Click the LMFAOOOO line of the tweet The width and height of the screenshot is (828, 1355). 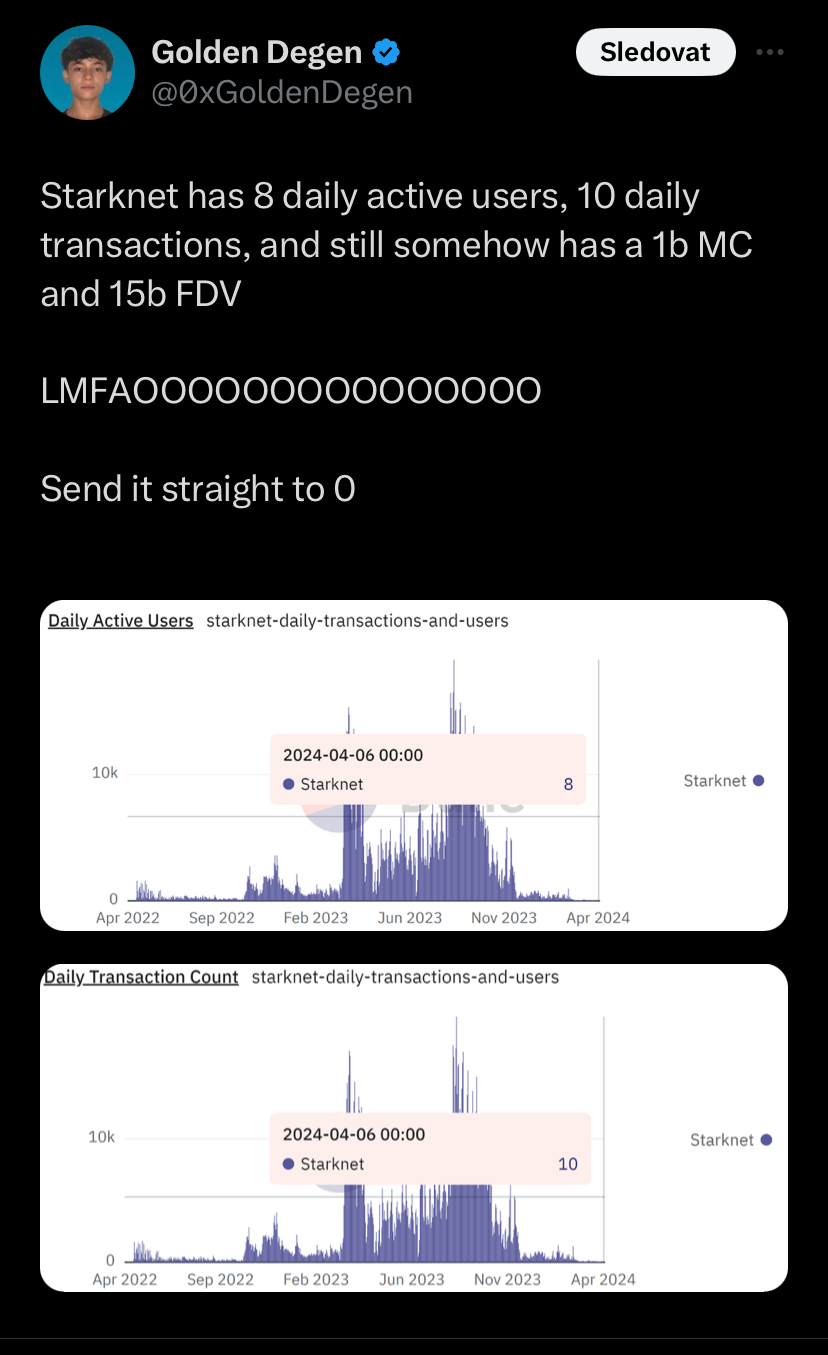291,391
